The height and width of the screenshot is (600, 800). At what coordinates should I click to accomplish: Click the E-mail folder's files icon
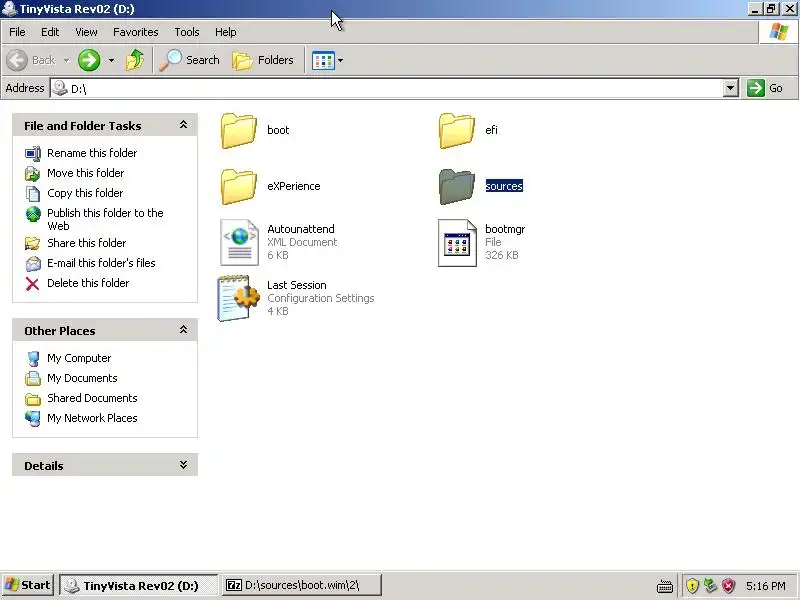33,263
